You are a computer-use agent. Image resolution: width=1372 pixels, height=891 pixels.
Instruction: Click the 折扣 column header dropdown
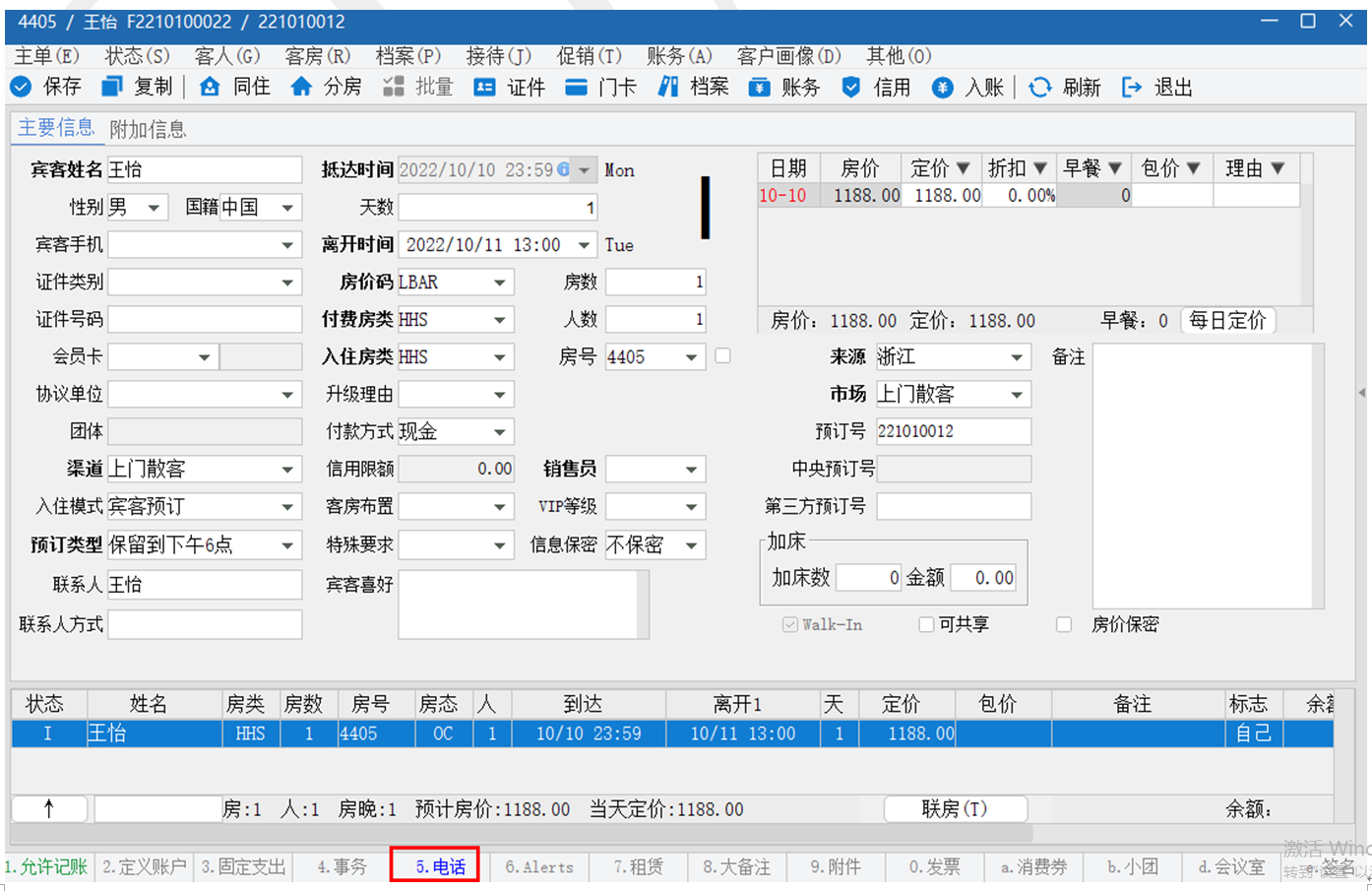pyautogui.click(x=1040, y=168)
